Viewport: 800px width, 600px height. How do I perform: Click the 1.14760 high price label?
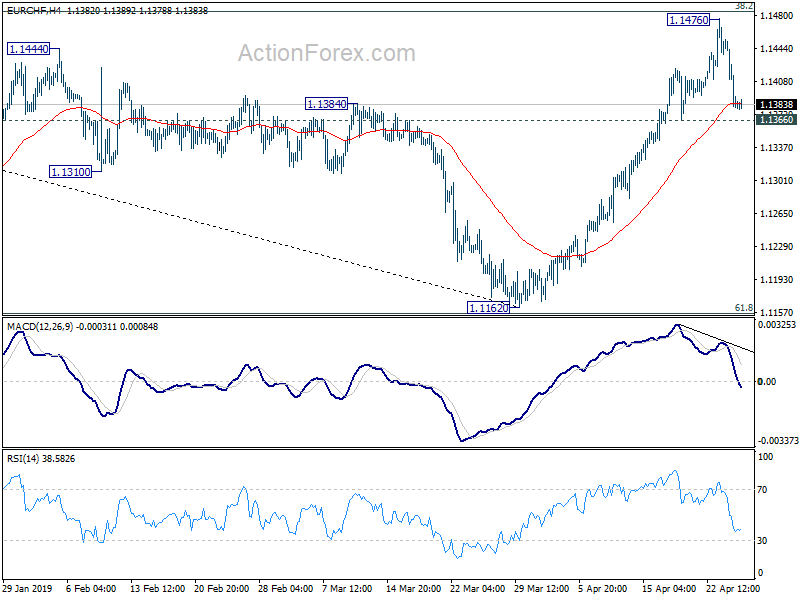pyautogui.click(x=689, y=20)
